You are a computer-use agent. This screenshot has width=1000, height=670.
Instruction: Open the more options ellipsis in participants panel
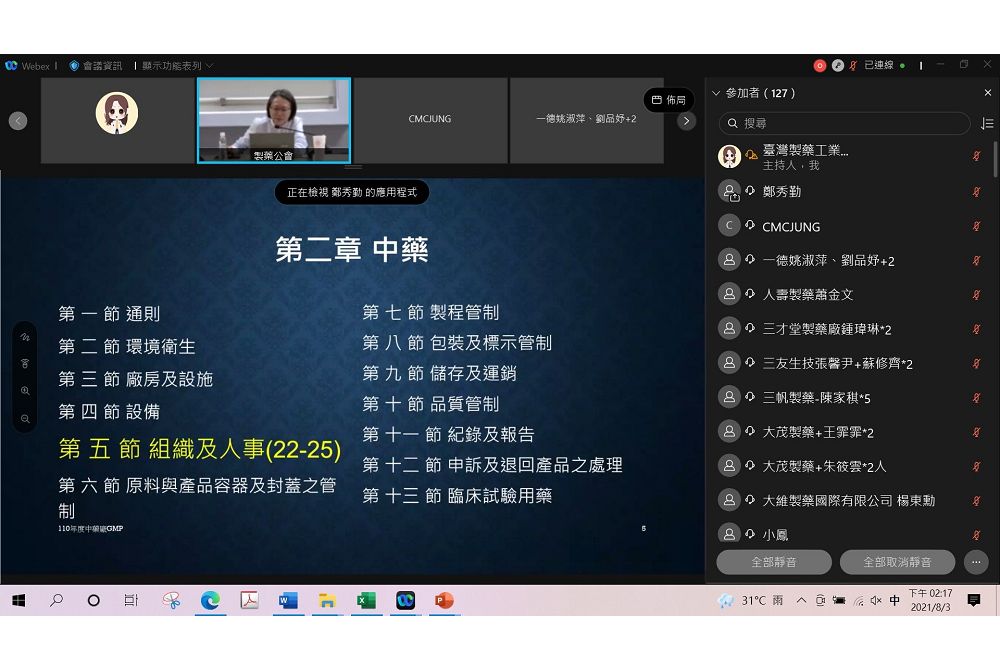click(x=976, y=562)
